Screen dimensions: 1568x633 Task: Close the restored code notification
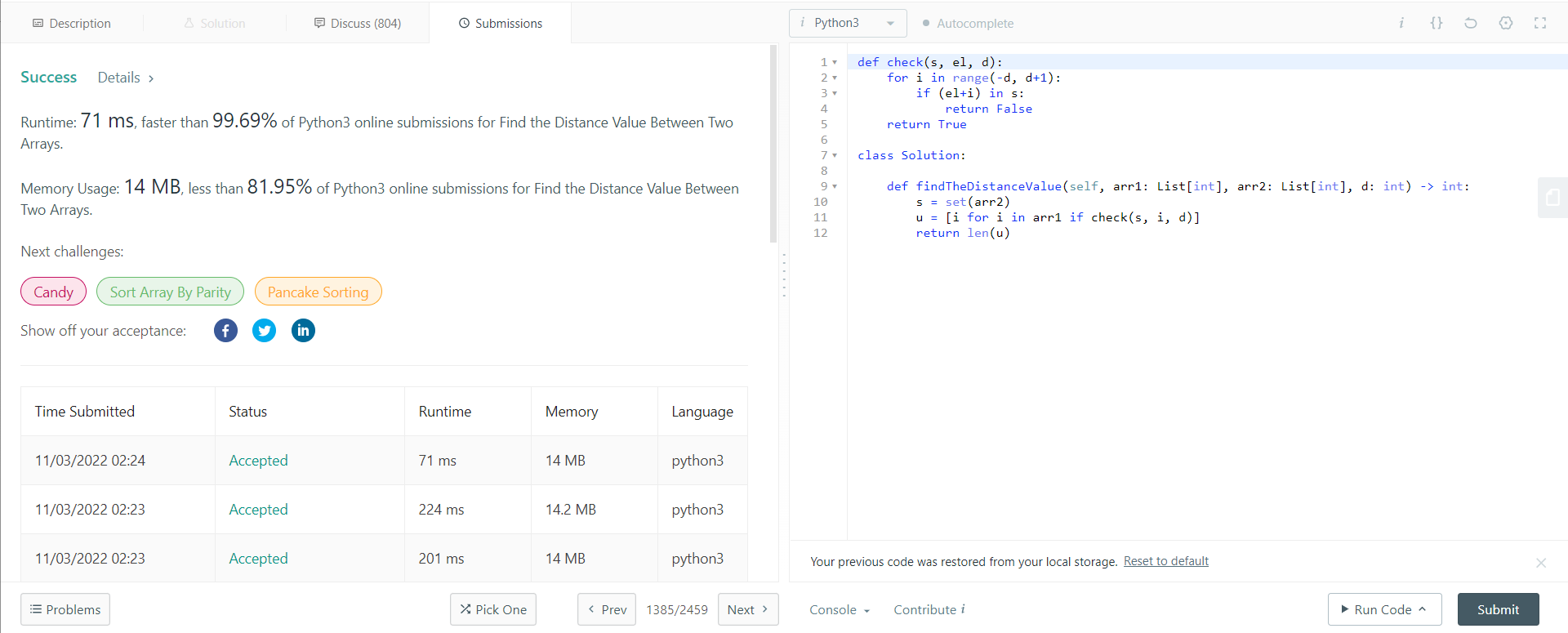1541,563
